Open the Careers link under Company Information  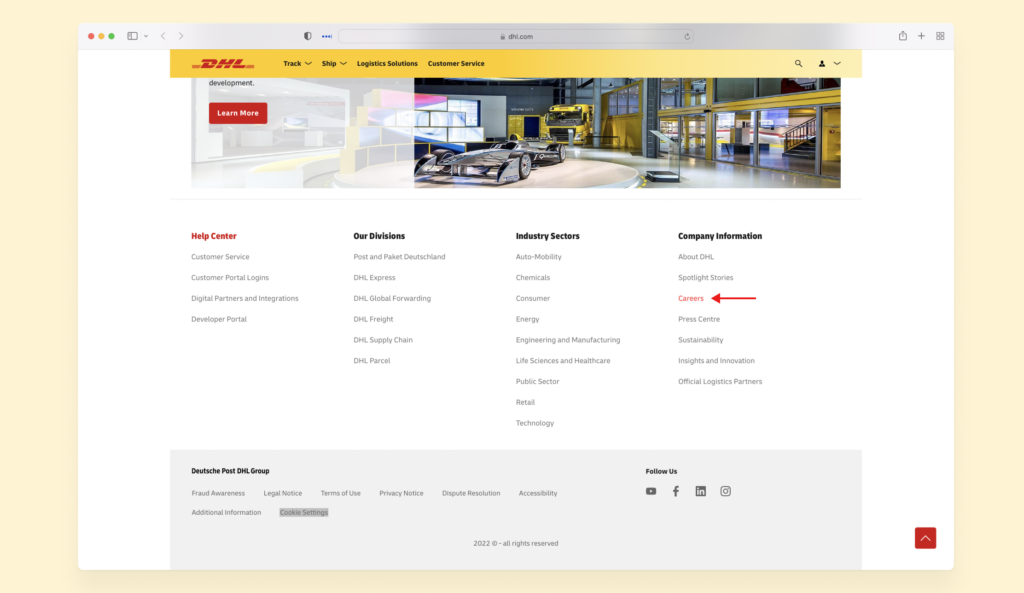pos(691,298)
